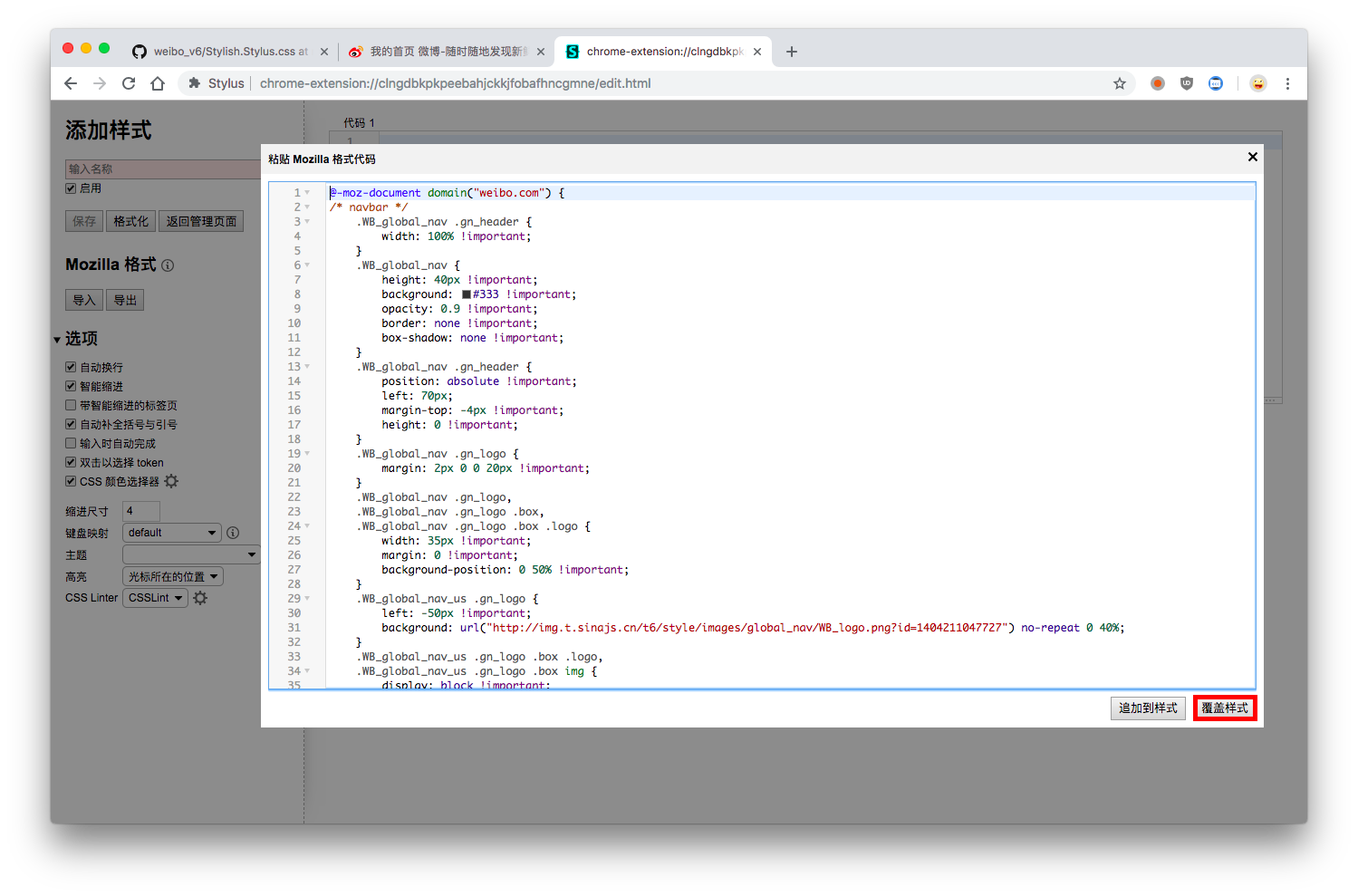Image resolution: width=1358 pixels, height=896 pixels.
Task: Click the 导入 button
Action: point(84,300)
